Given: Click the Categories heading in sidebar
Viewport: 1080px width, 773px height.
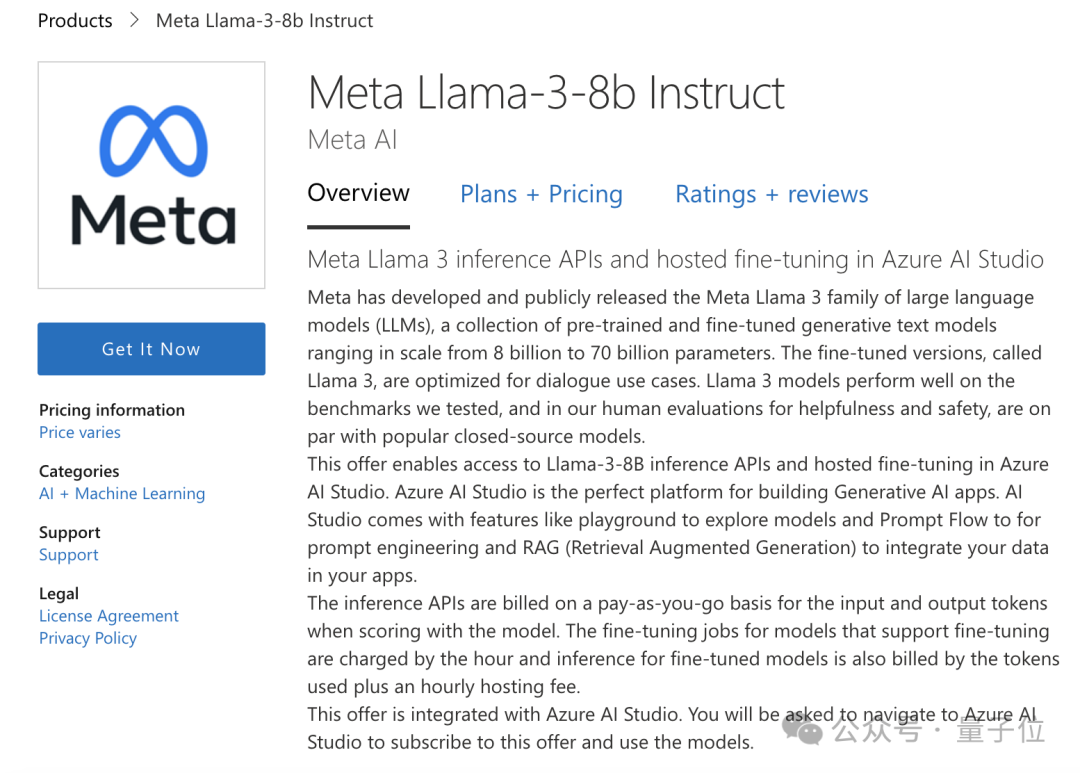Looking at the screenshot, I should (79, 471).
